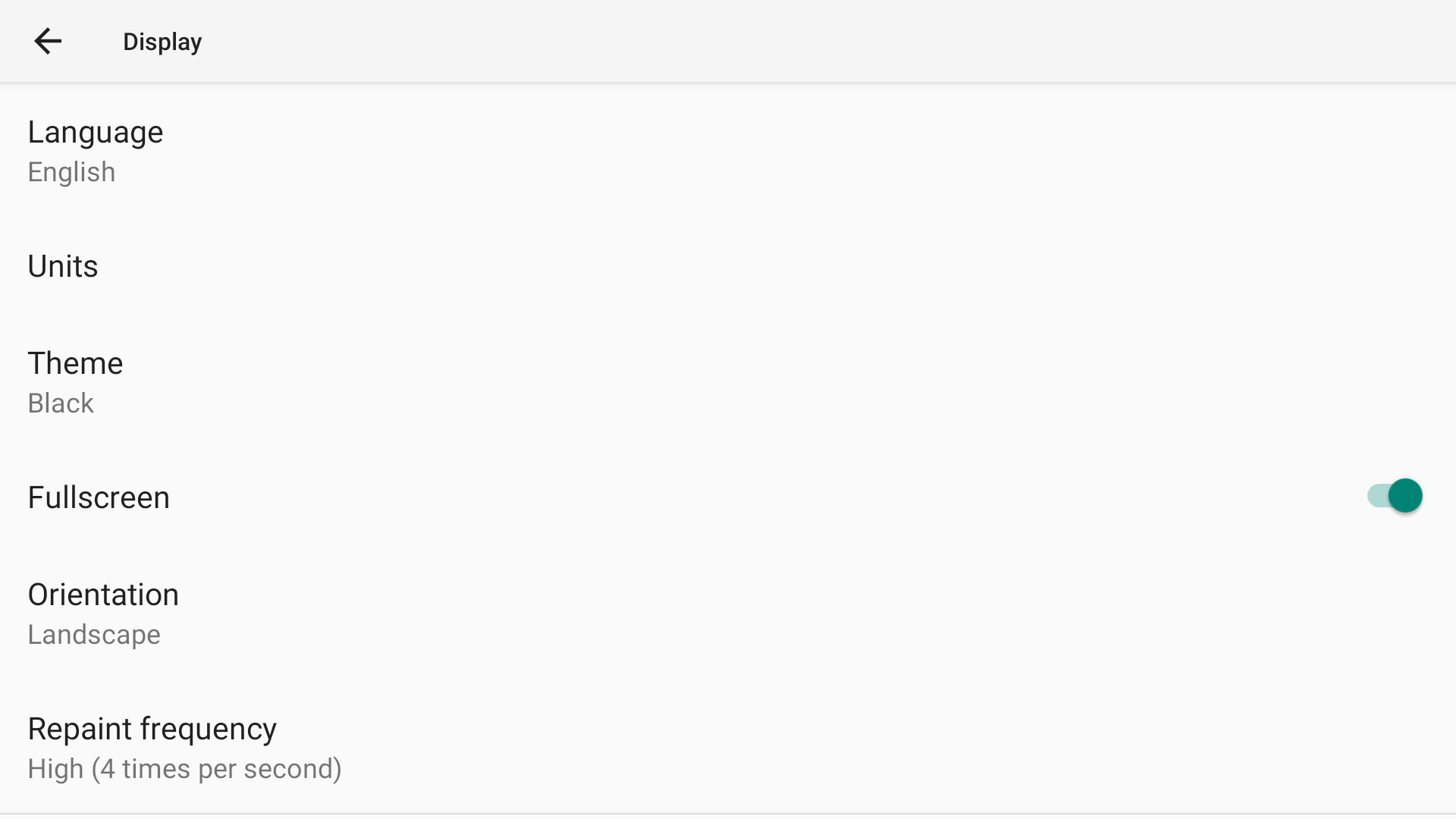Go back using the arrow icon
1456x819 pixels.
click(47, 41)
